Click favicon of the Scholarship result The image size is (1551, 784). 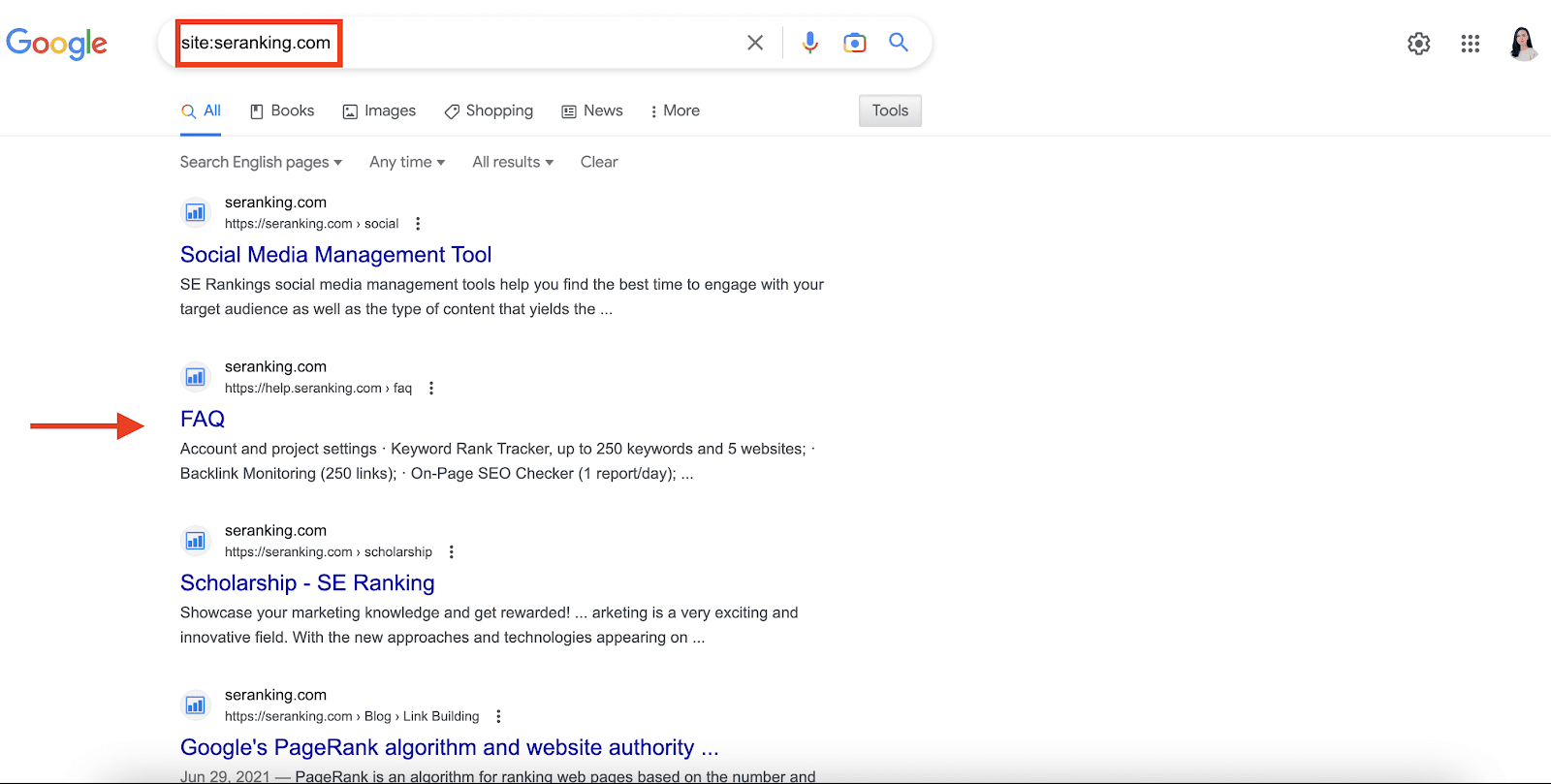(x=196, y=541)
